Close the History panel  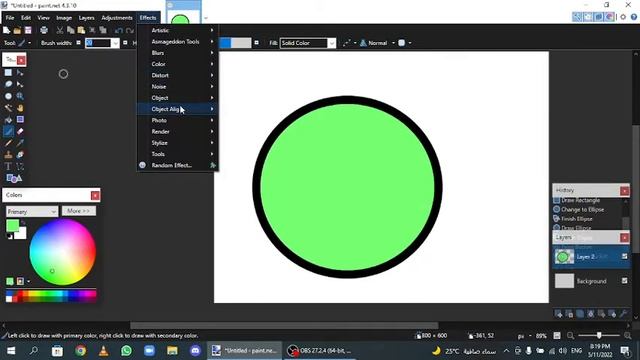point(624,191)
